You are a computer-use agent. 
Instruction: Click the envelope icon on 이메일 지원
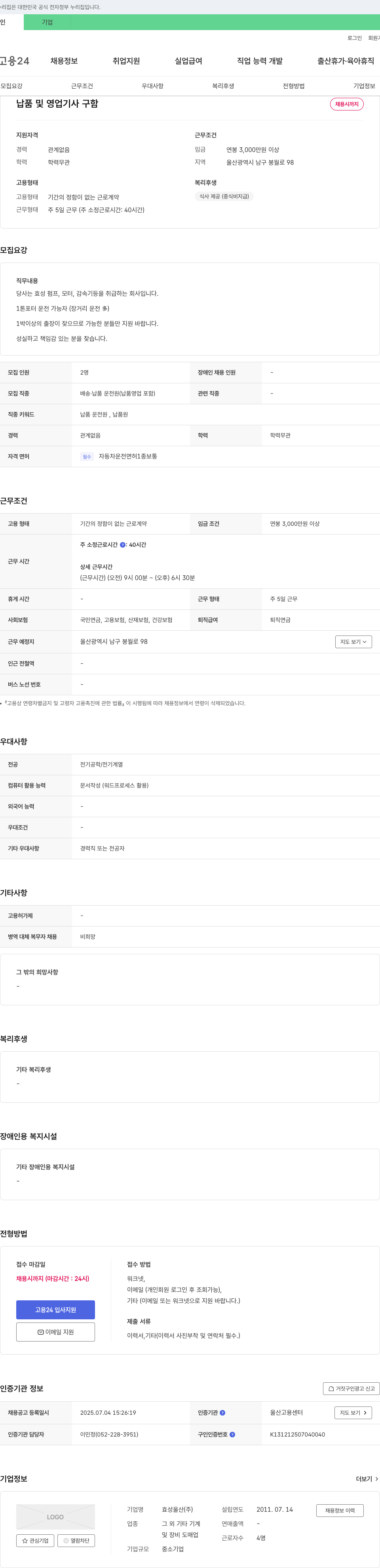coord(41,1332)
